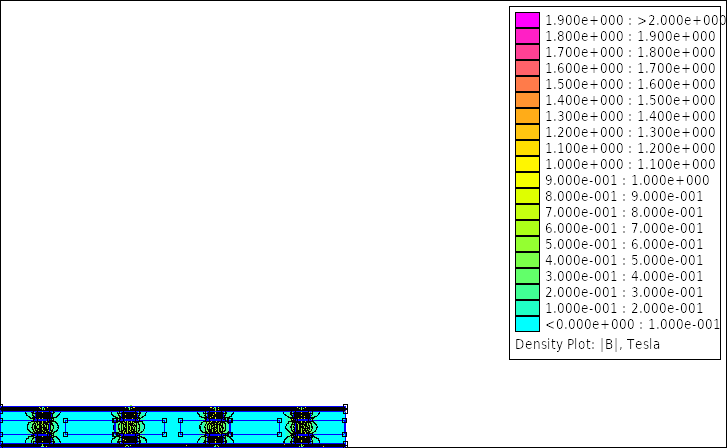The width and height of the screenshot is (727, 448).
Task: Select the label "<0.000e+000 : 1.000e-001"
Action: coord(632,324)
